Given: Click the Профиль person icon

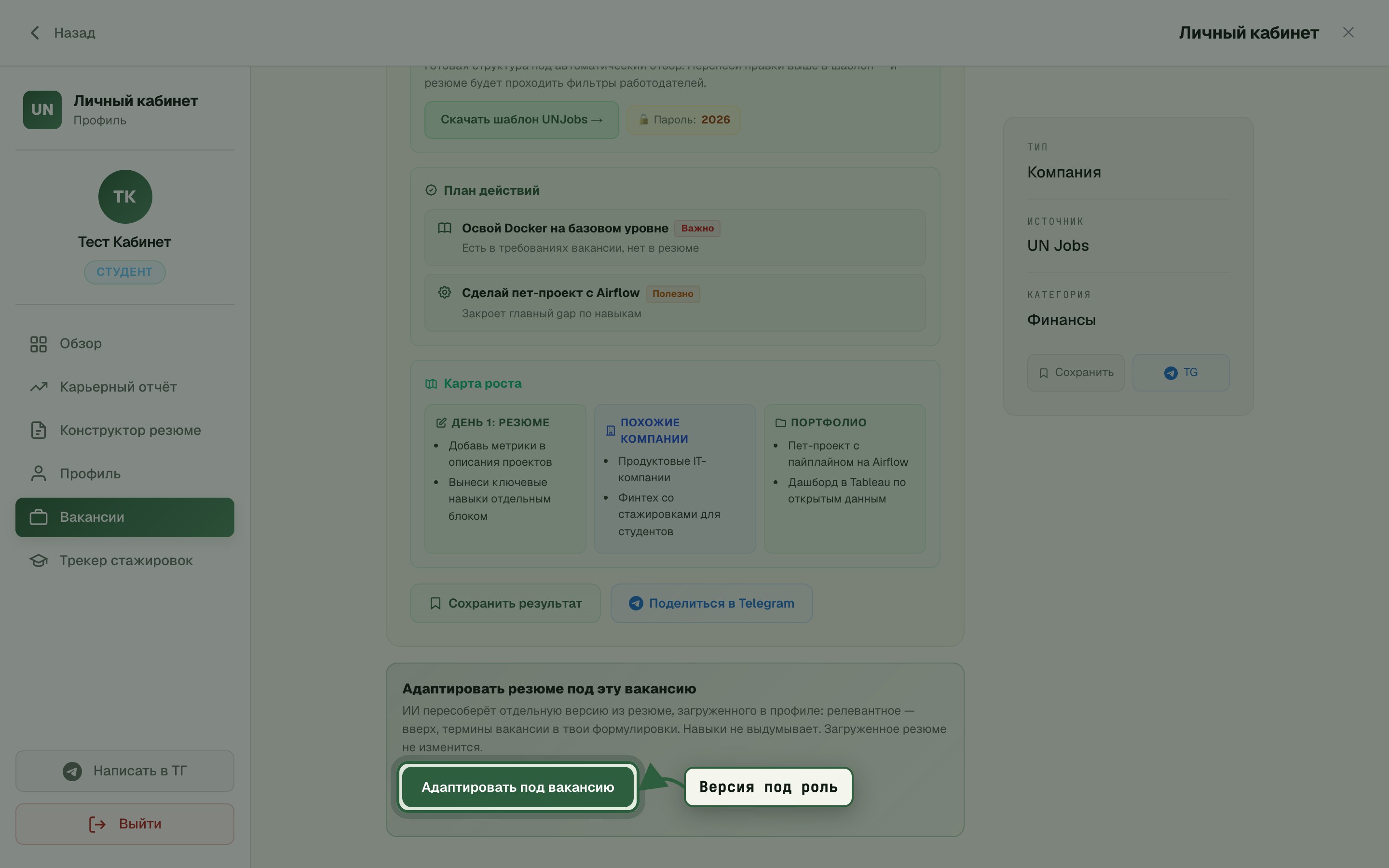Looking at the screenshot, I should click(x=39, y=474).
